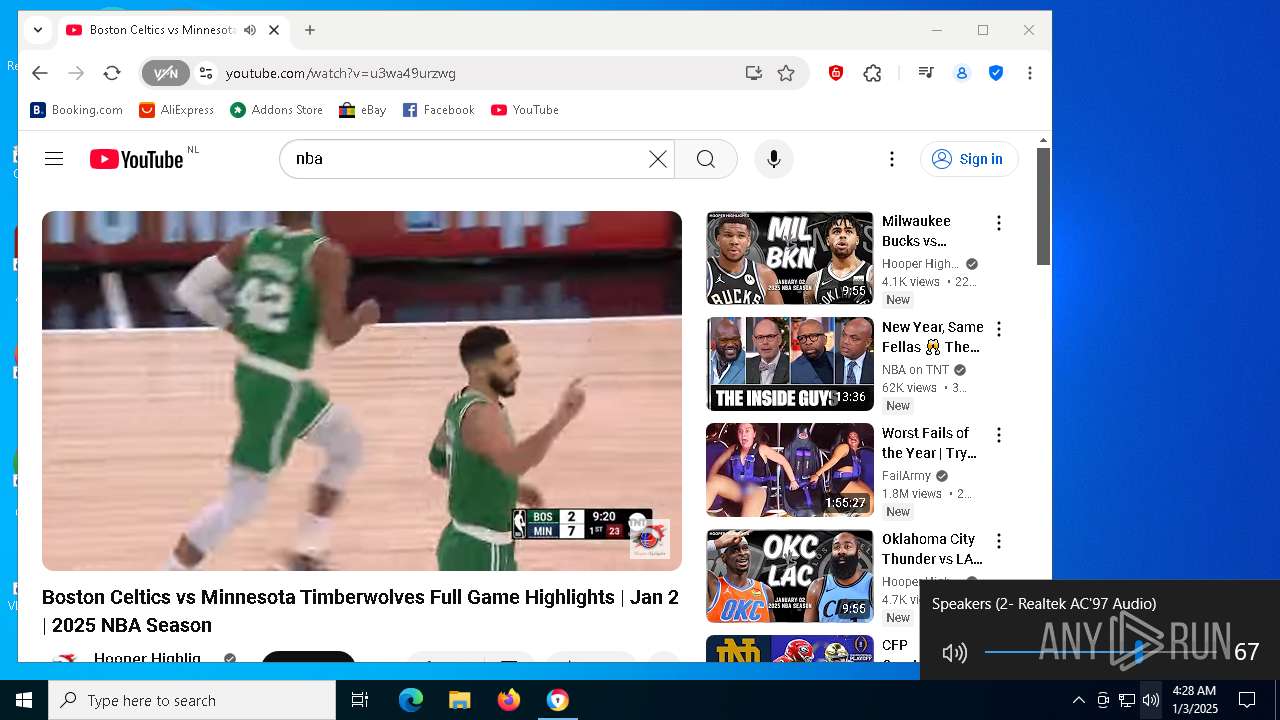Sign in to YouTube
Screen dimensions: 1280x720
tap(969, 159)
